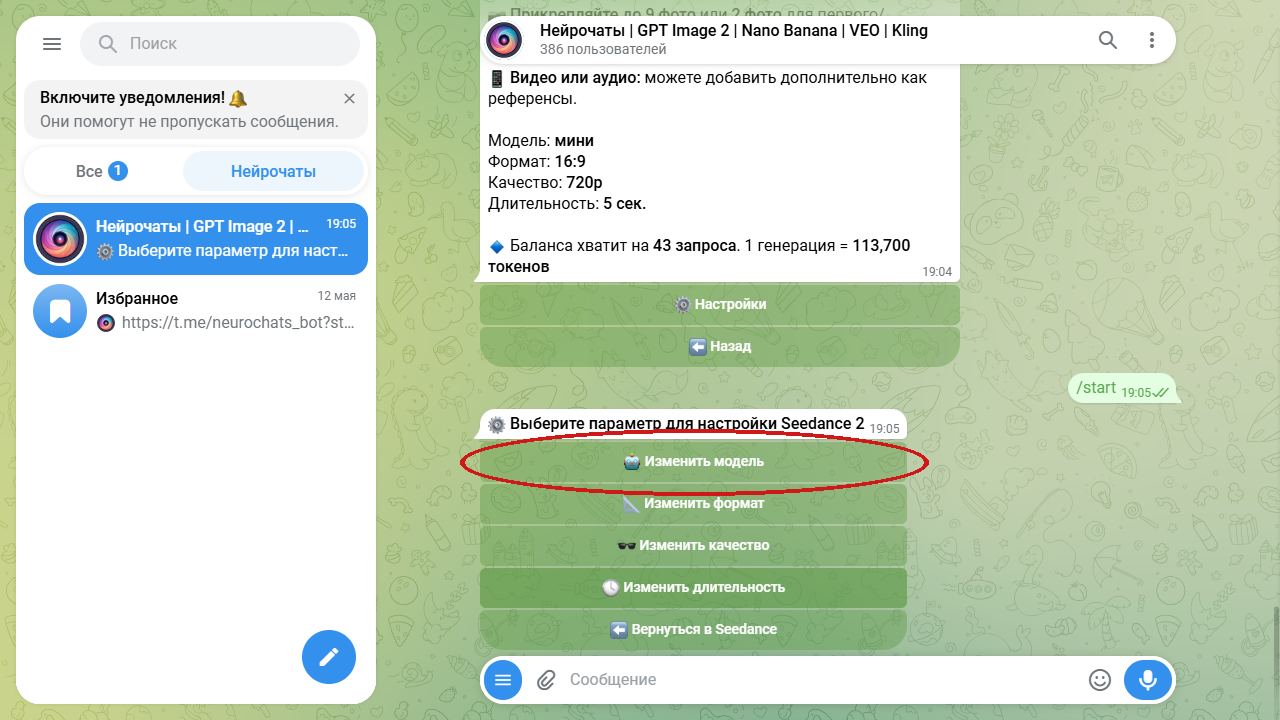Click the Настройки inline button

tap(720, 304)
